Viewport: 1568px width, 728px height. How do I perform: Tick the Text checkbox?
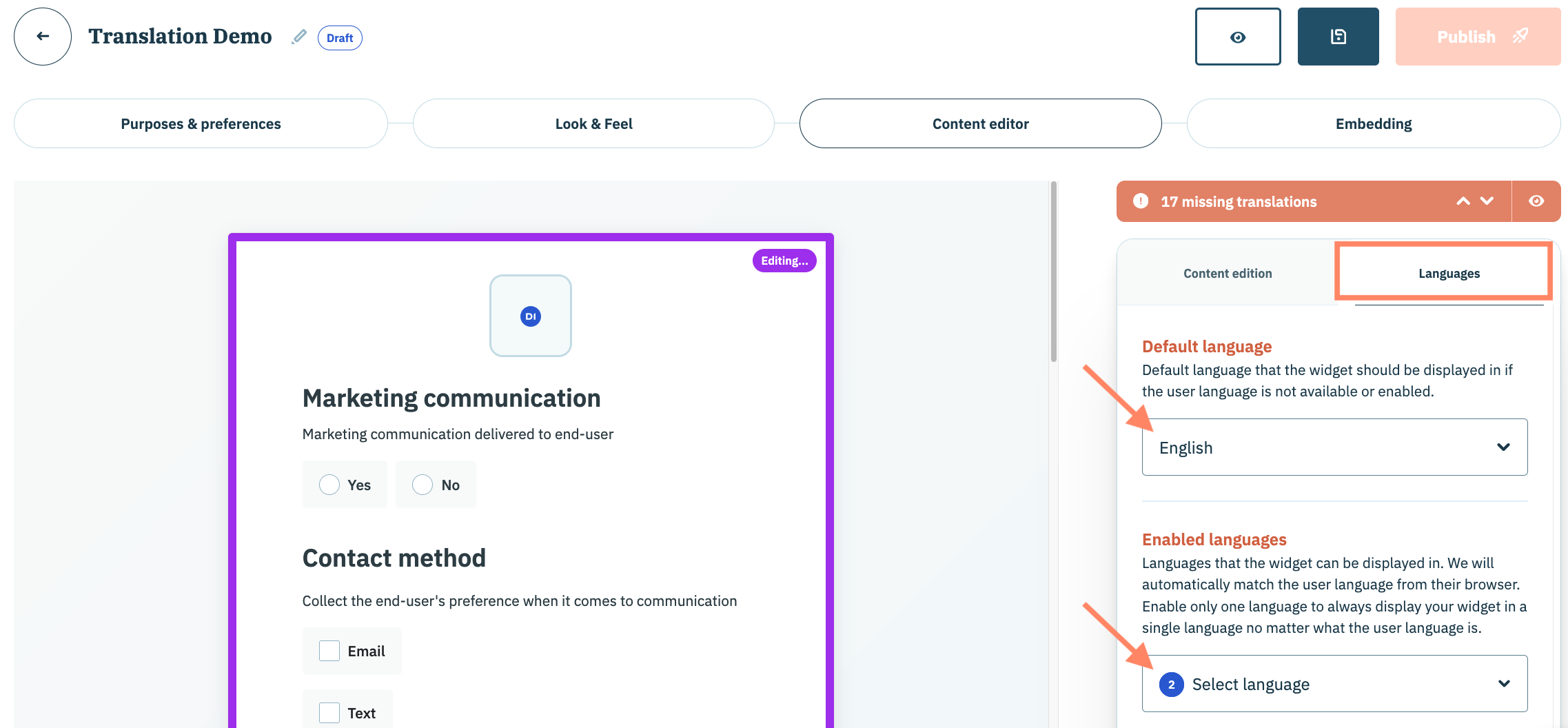click(329, 713)
